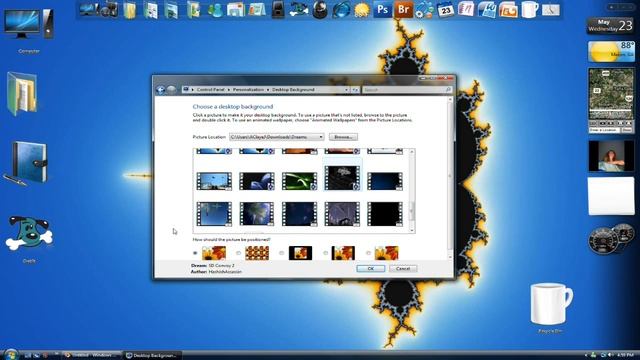This screenshot has height=360, width=640.
Task: Click the Cancel button
Action: click(403, 269)
